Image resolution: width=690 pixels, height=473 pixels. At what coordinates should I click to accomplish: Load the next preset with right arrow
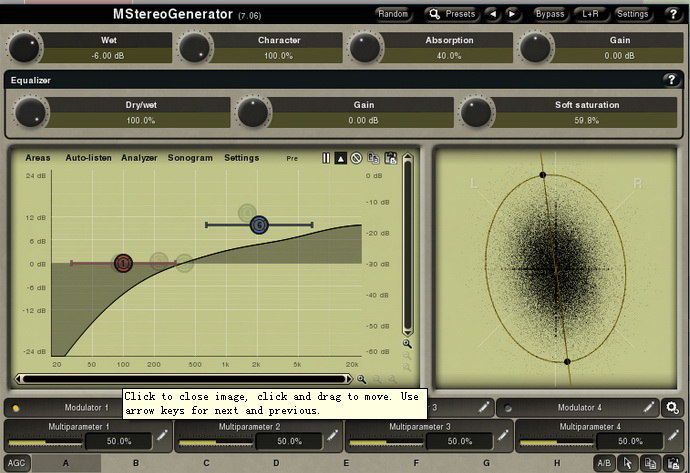tap(512, 14)
